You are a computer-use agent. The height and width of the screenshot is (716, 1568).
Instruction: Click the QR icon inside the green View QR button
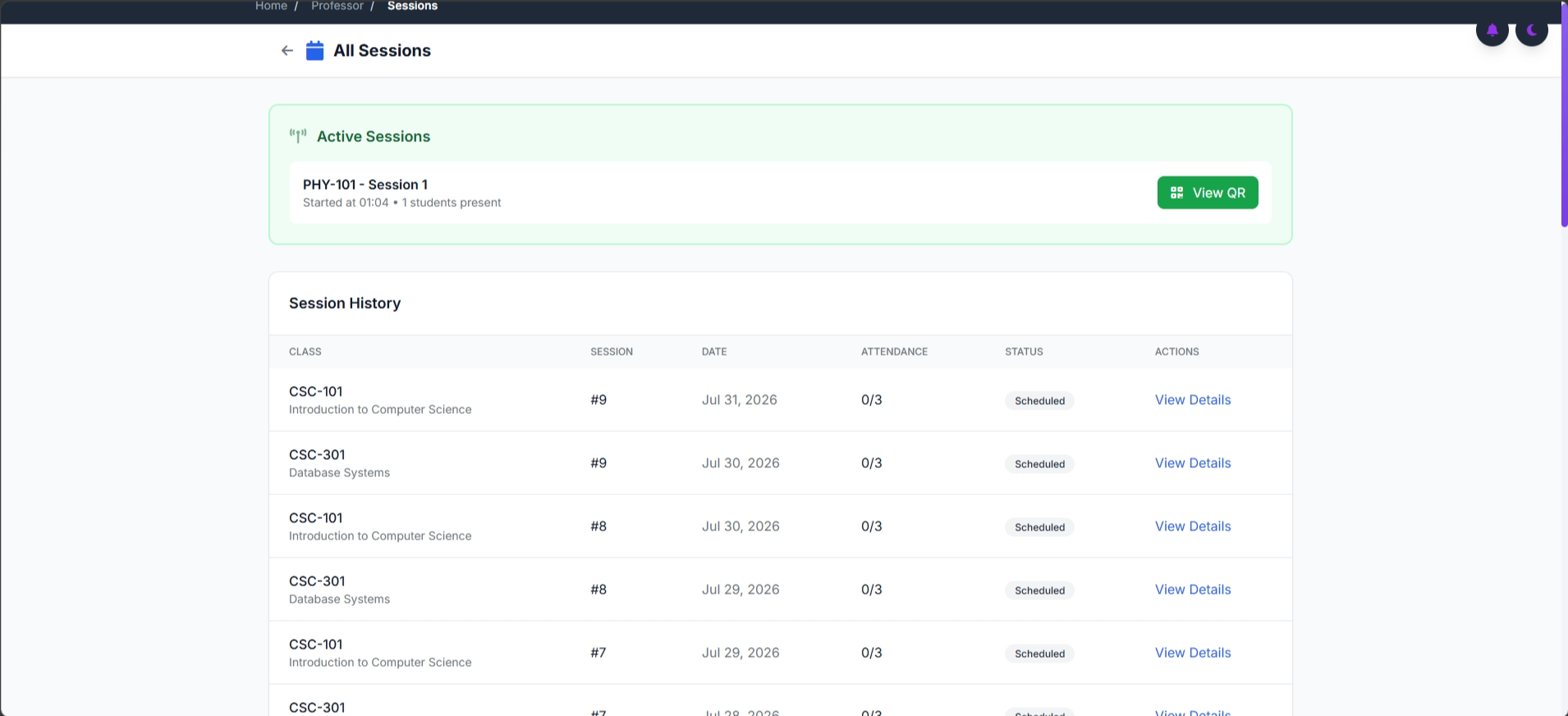point(1176,192)
